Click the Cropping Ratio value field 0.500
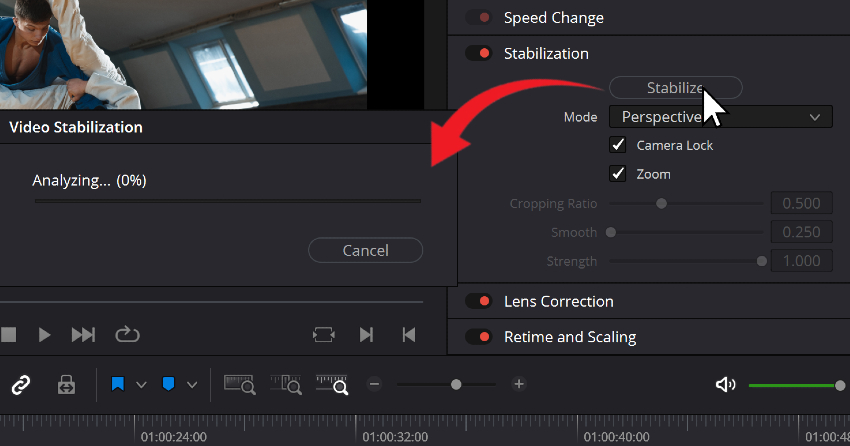Screen dimensions: 850x446 tap(801, 203)
